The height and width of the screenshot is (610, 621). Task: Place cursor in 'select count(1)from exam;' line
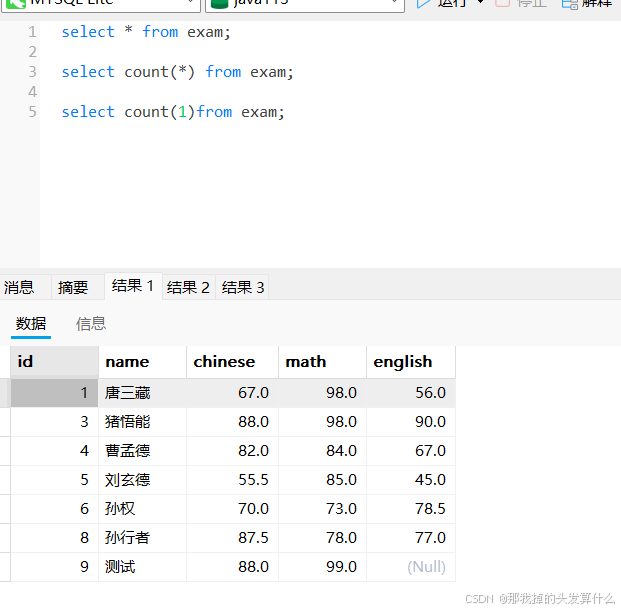tap(173, 112)
